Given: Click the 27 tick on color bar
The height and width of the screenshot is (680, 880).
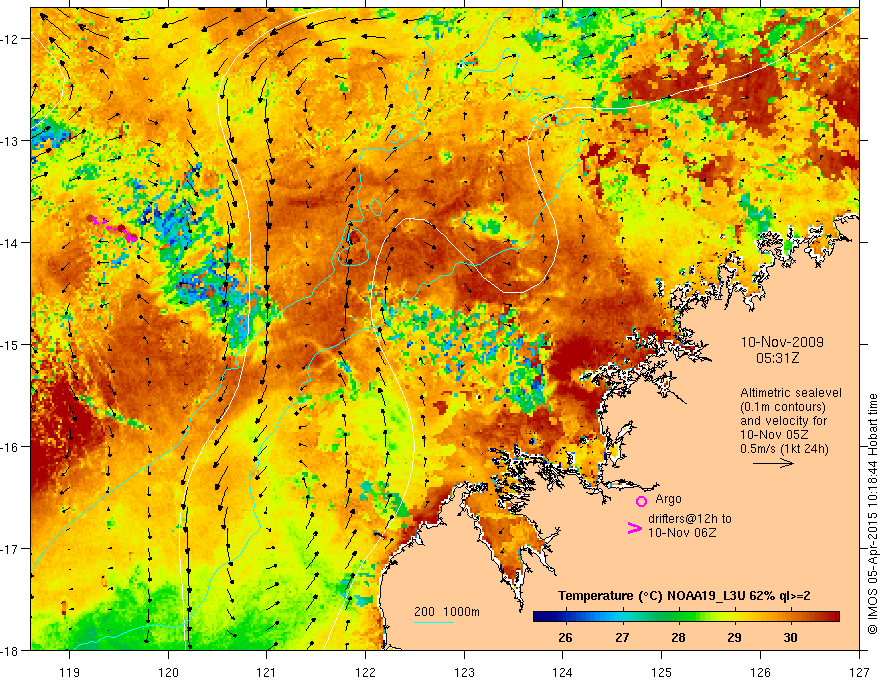Looking at the screenshot, I should click(x=622, y=637).
